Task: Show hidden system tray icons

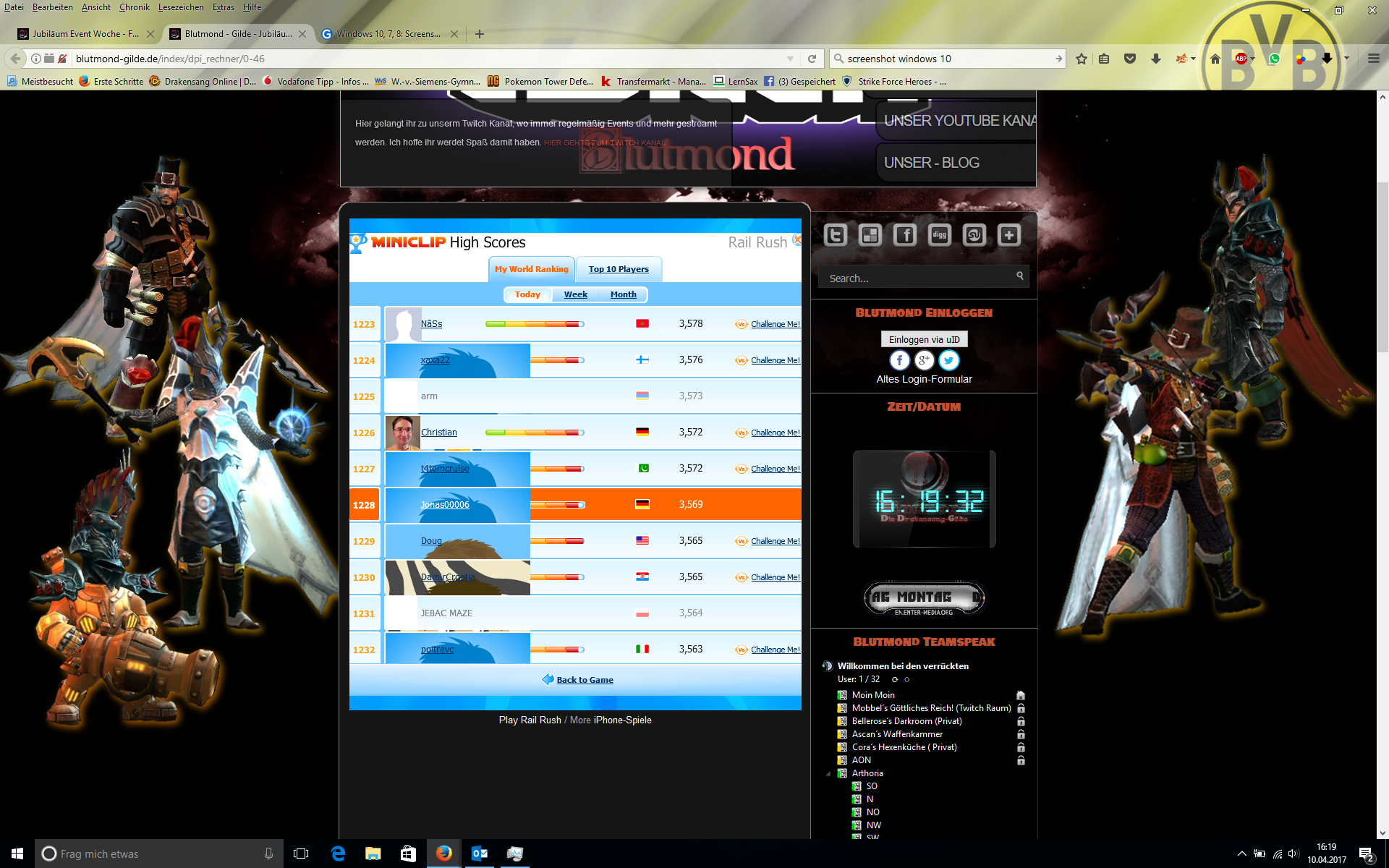Action: pos(1242,854)
